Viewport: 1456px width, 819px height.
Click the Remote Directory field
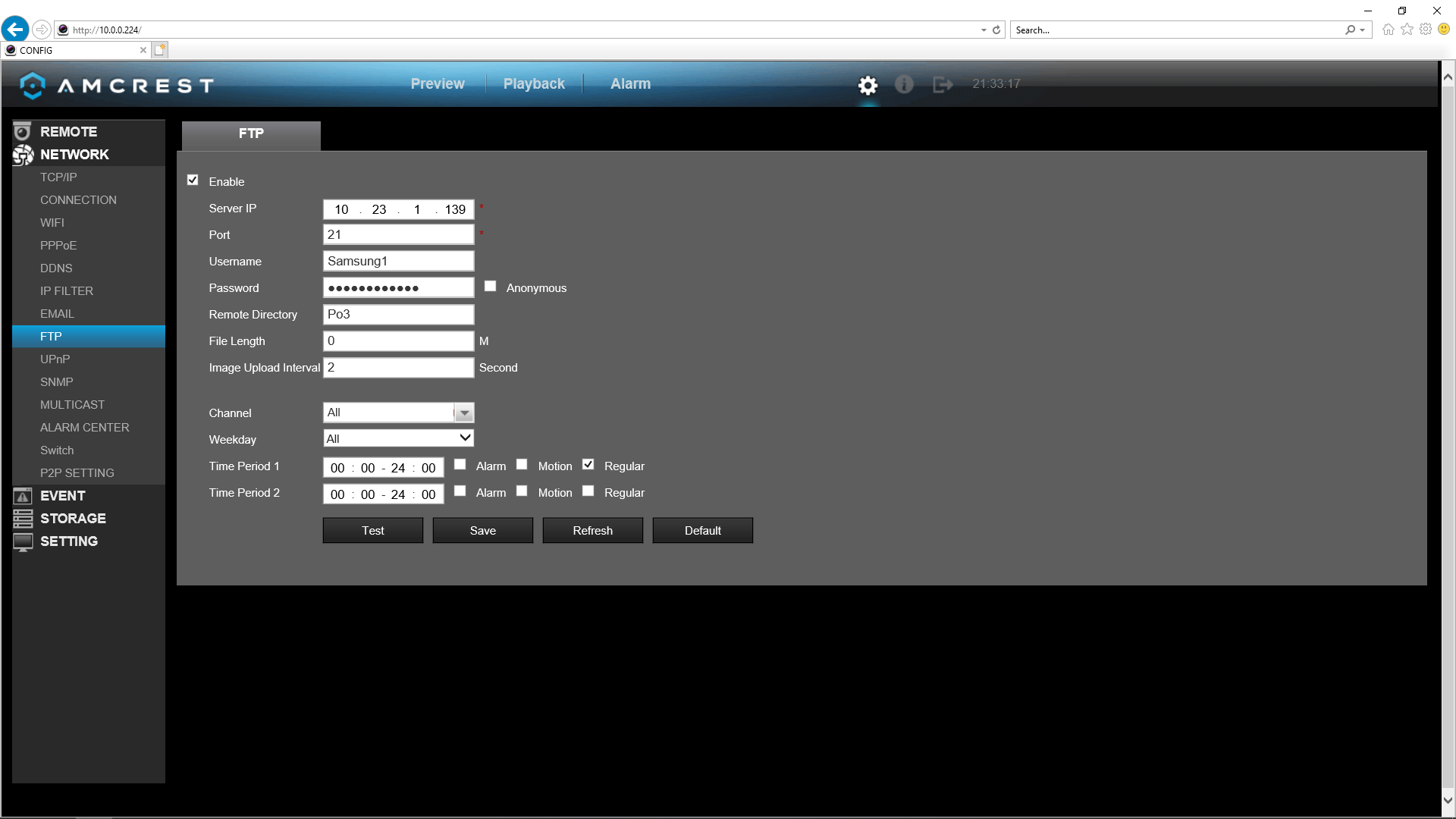pyautogui.click(x=398, y=314)
